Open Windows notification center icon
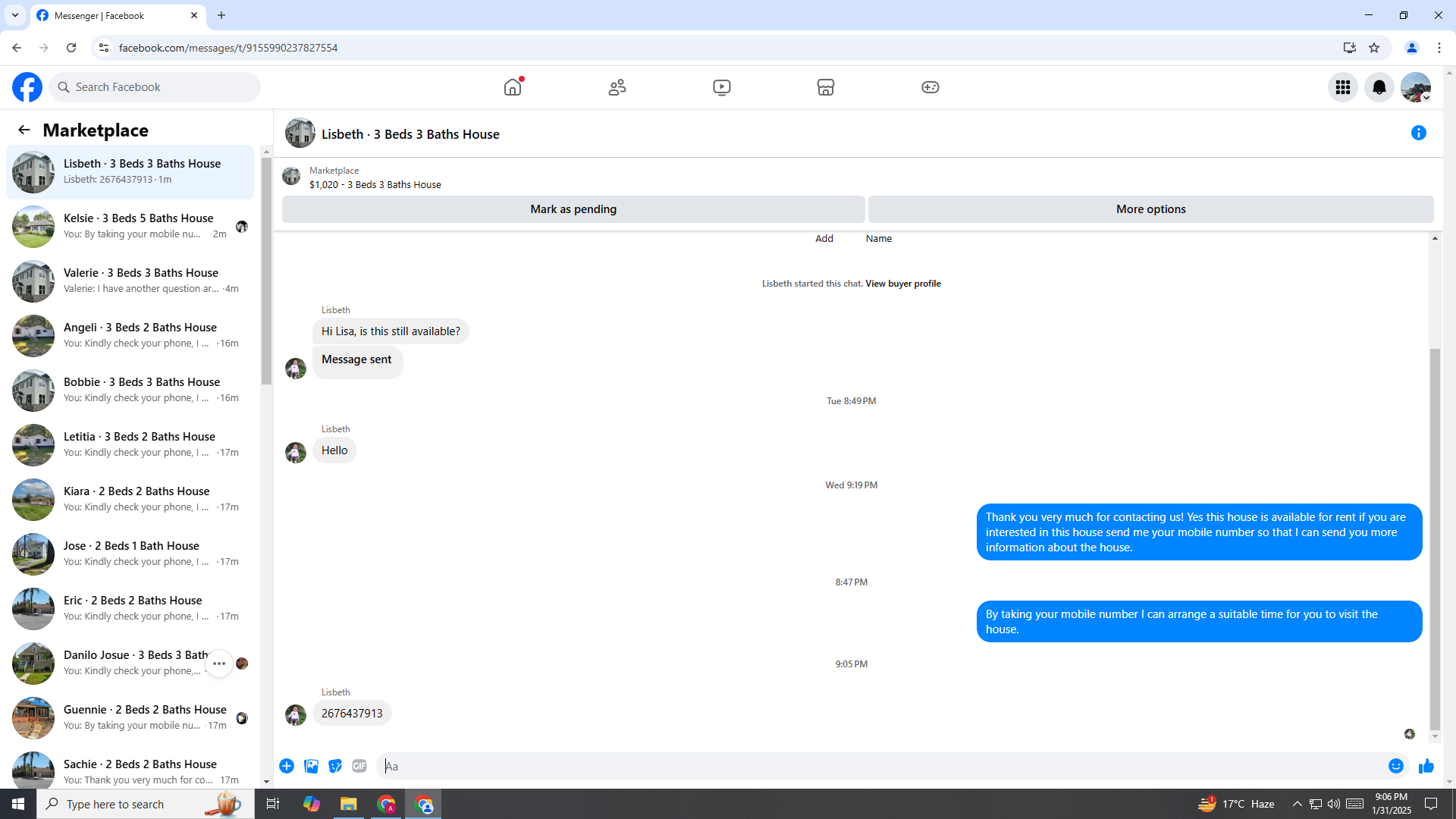This screenshot has height=819, width=1456. (x=1432, y=804)
